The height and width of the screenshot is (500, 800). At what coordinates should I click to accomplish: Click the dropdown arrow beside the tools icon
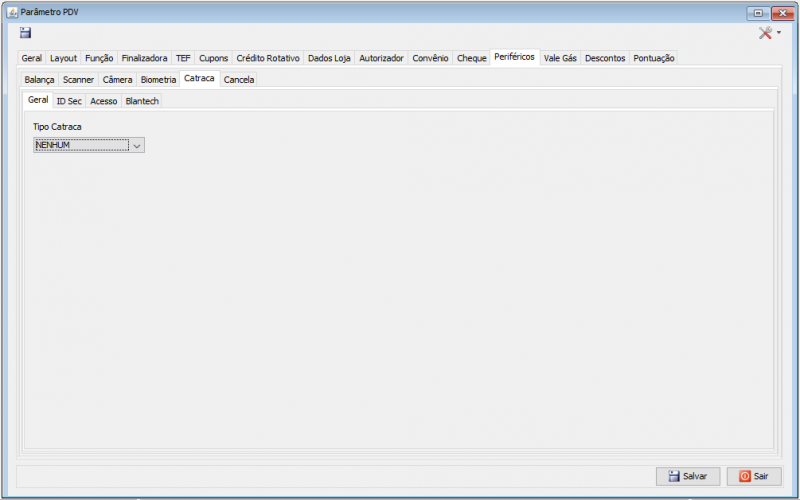779,33
